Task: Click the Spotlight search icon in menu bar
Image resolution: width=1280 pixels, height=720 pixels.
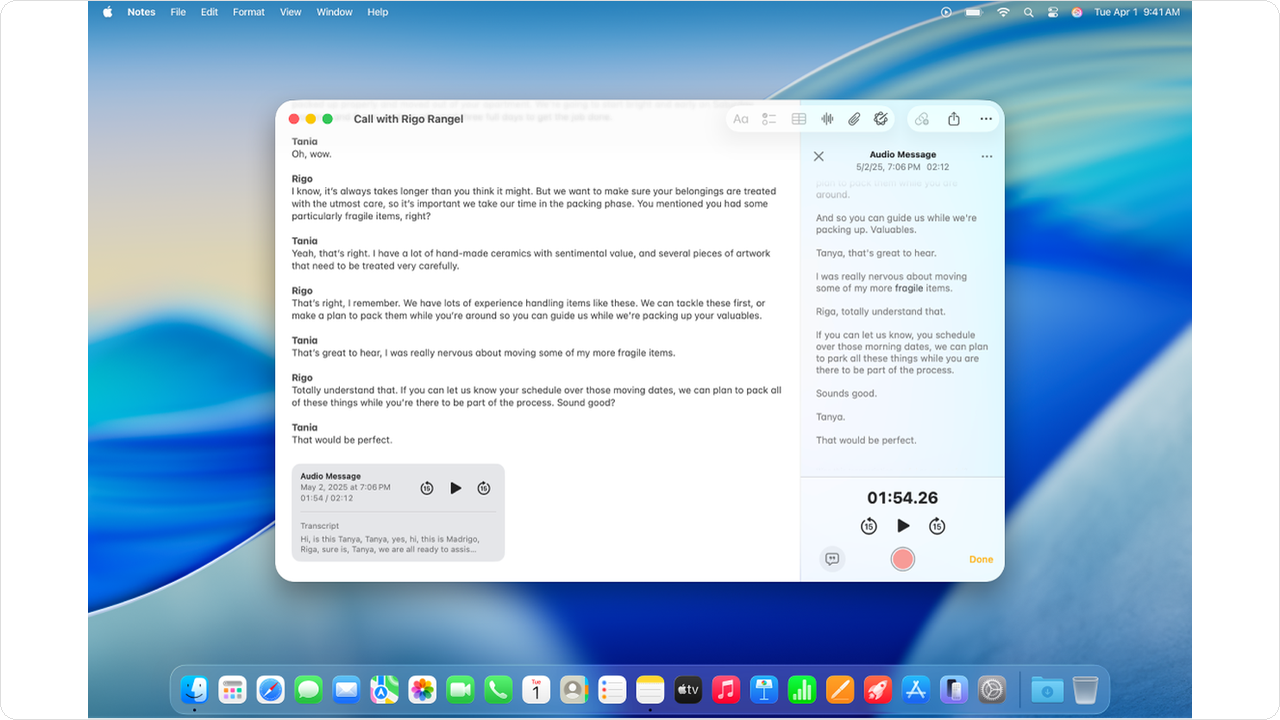Action: (x=1029, y=12)
